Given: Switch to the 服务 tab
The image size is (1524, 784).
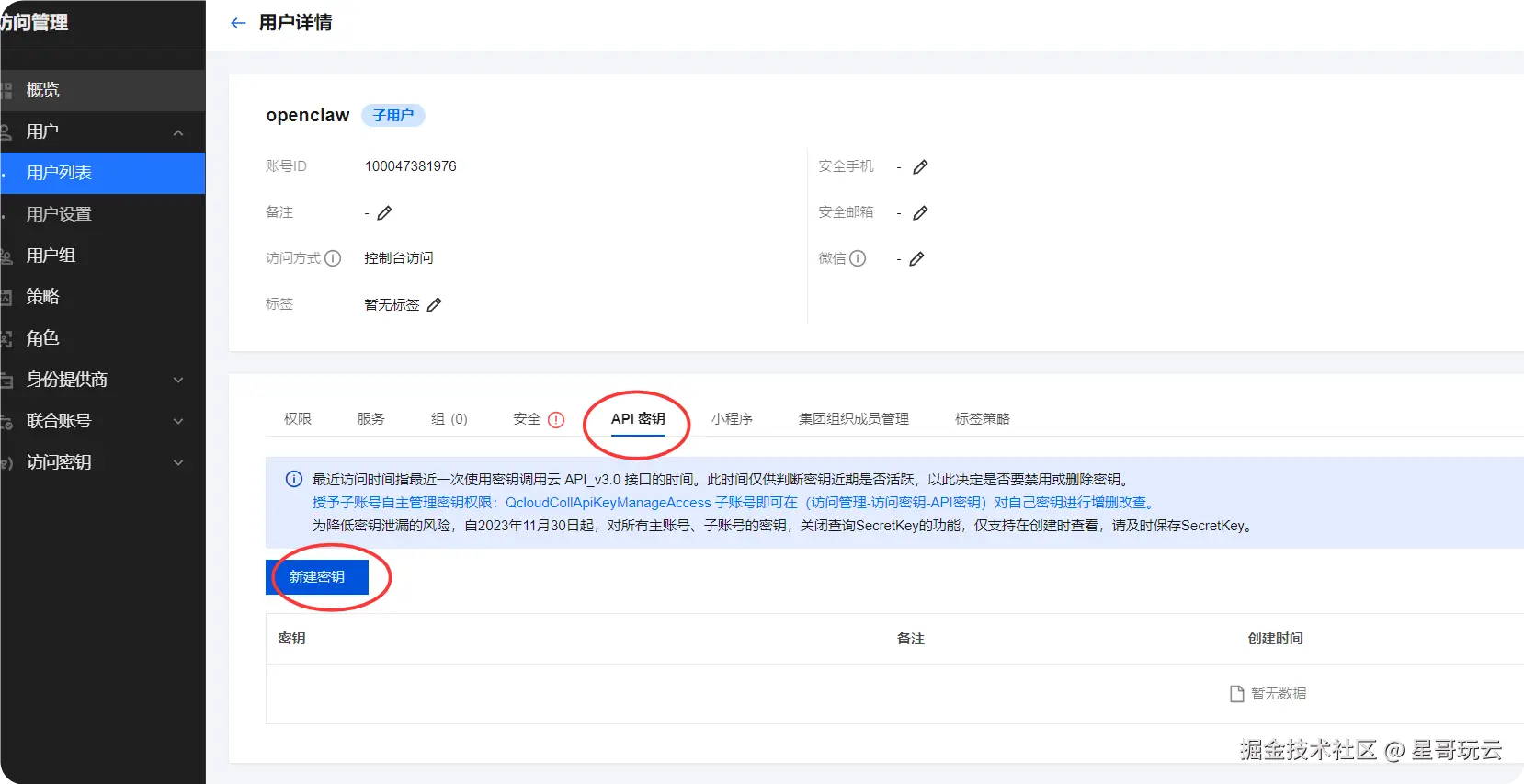Looking at the screenshot, I should tap(371, 419).
